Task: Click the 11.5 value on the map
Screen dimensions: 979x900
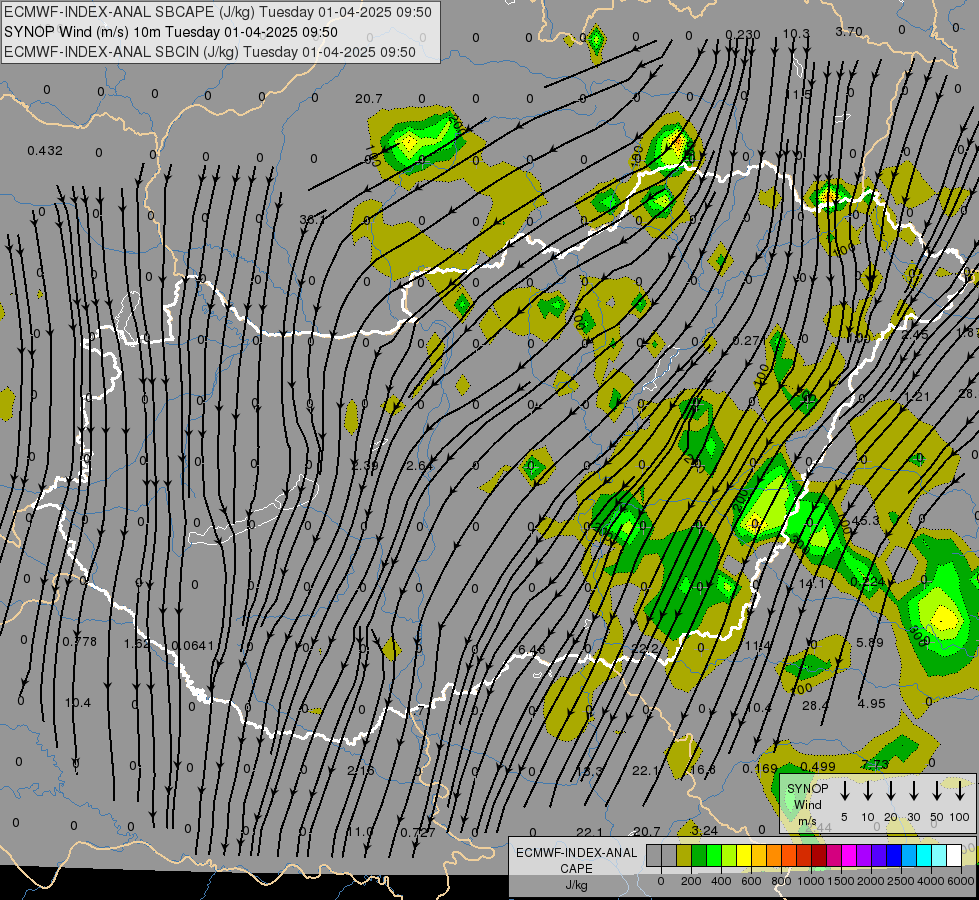Action: pos(798,94)
